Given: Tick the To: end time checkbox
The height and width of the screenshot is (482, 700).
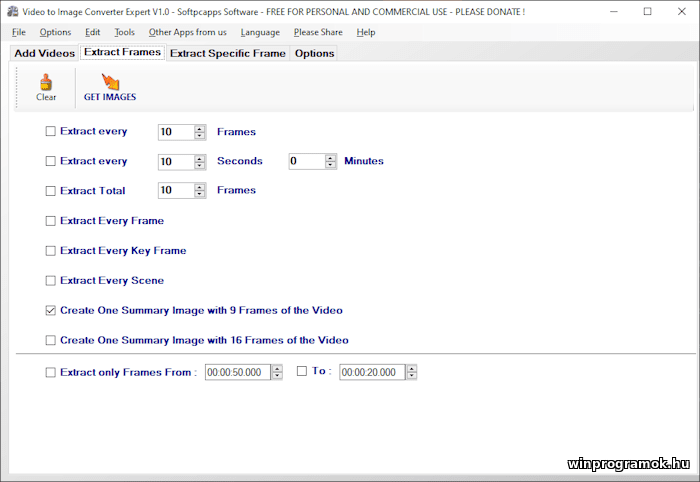Looking at the screenshot, I should pyautogui.click(x=303, y=371).
